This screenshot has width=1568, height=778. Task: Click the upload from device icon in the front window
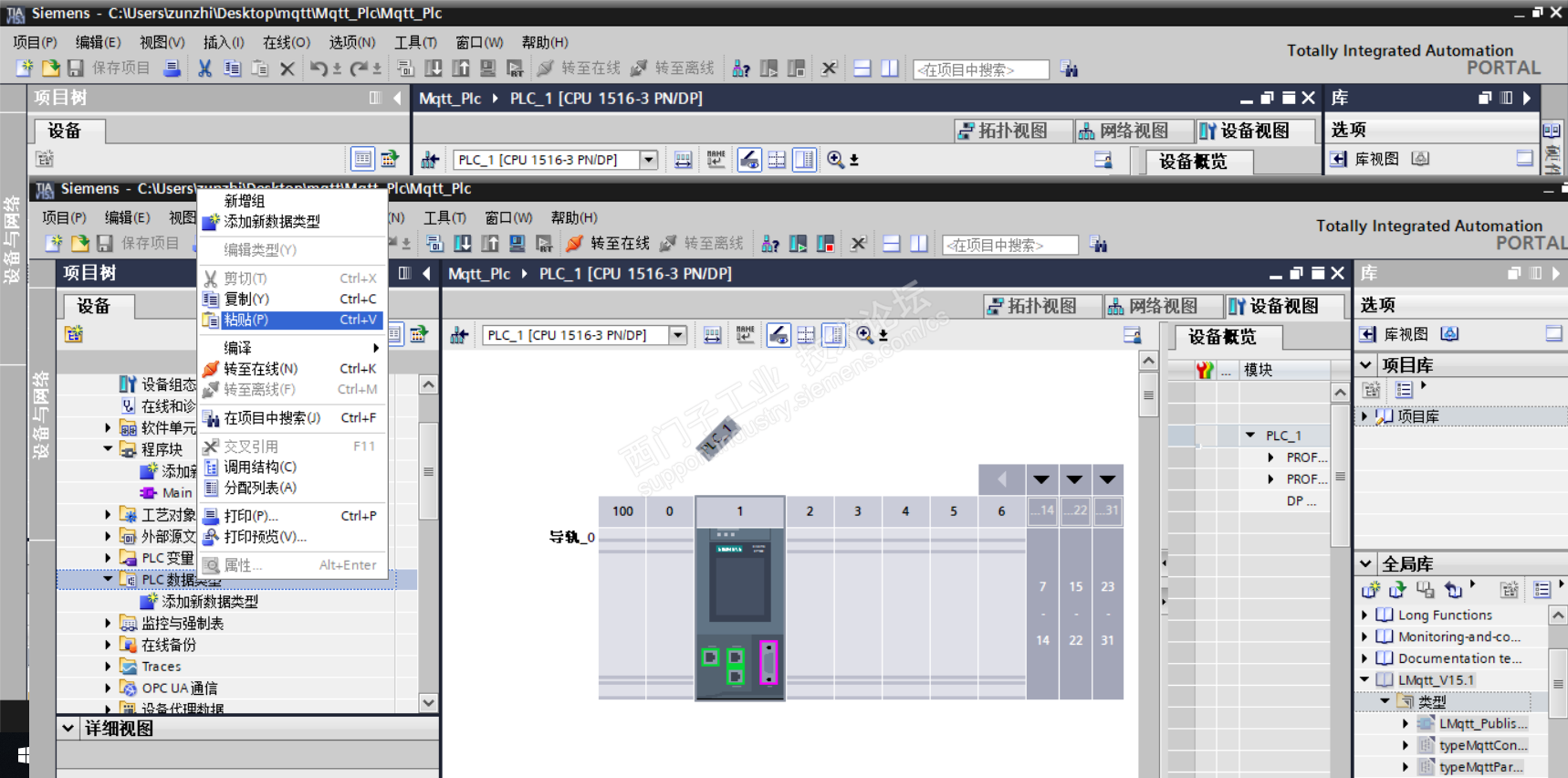click(x=490, y=244)
